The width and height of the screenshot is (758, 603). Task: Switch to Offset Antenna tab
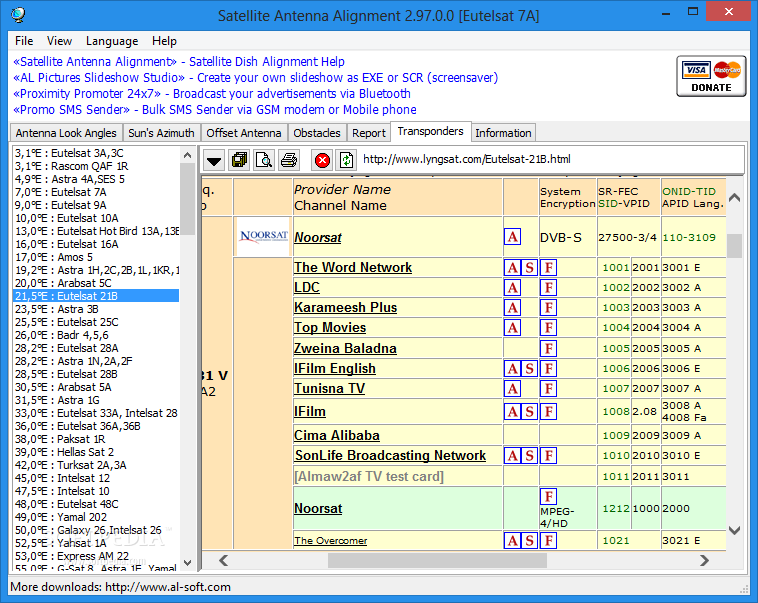click(244, 133)
